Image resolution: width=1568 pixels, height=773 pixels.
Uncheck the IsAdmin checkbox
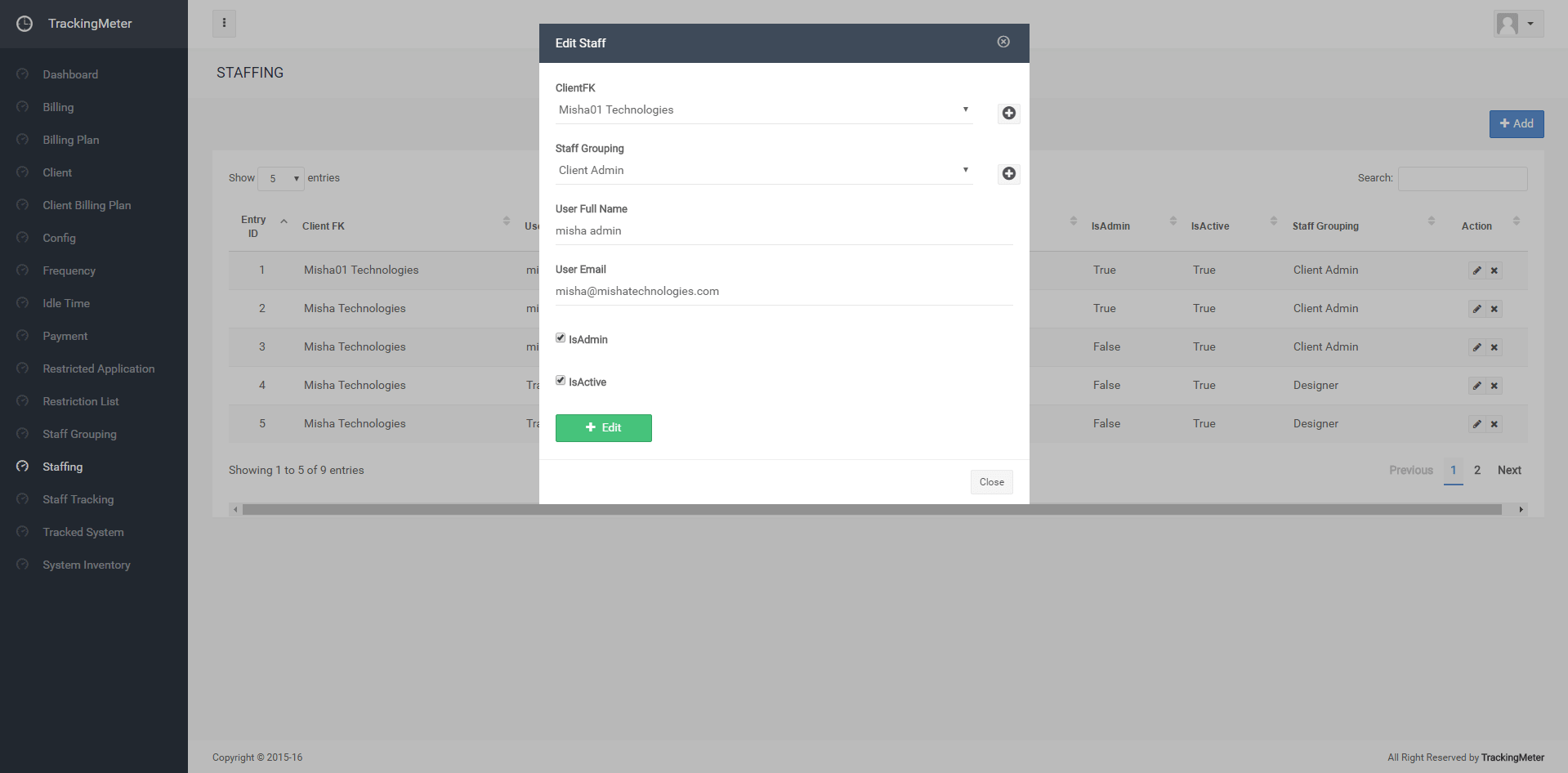561,338
